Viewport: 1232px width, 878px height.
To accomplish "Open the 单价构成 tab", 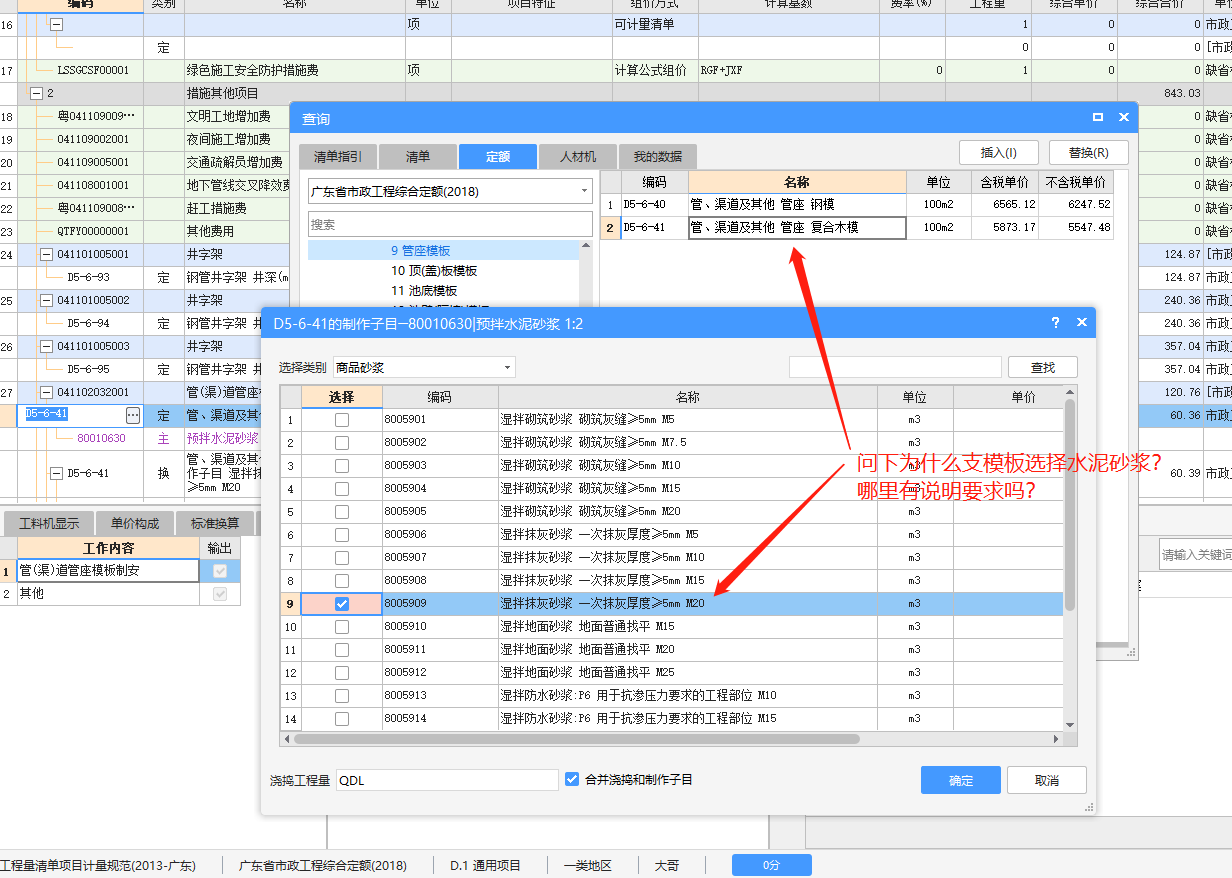I will pos(134,523).
